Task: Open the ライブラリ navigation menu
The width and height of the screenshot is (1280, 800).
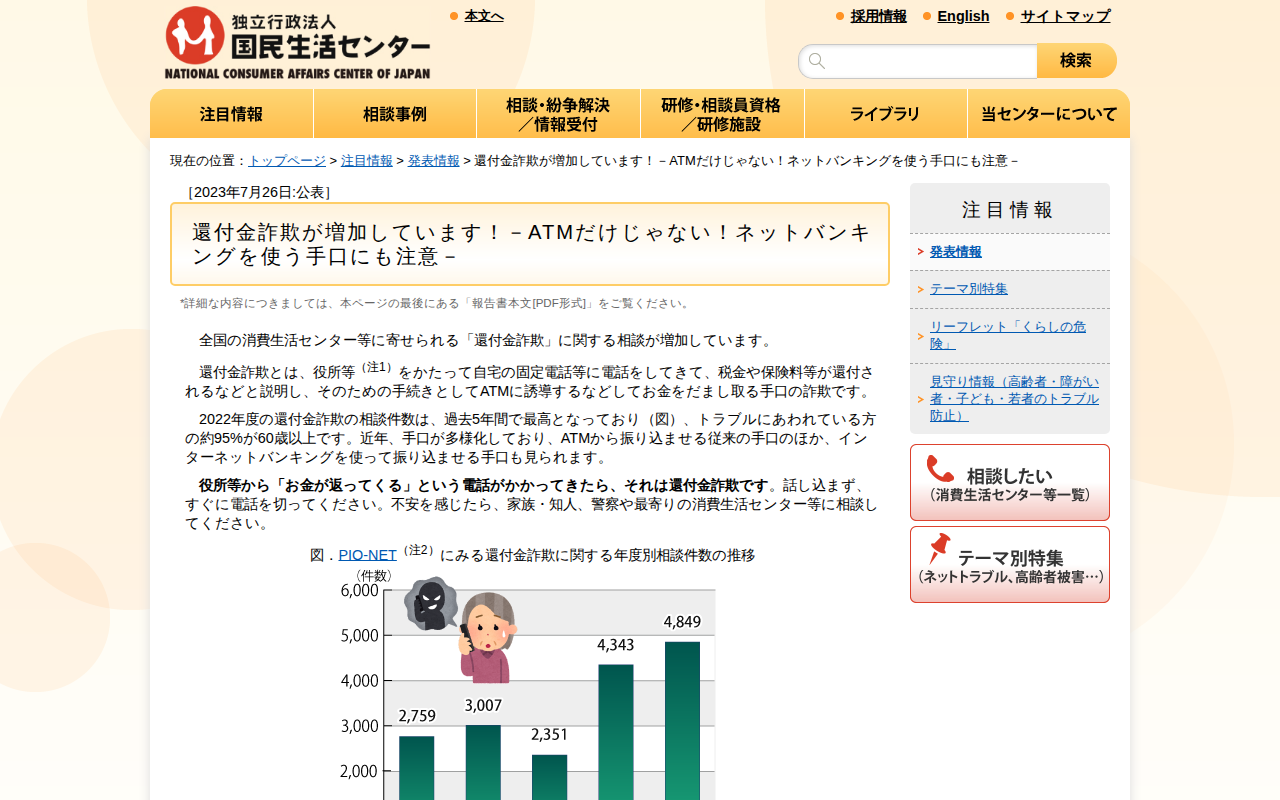Action: pos(885,114)
